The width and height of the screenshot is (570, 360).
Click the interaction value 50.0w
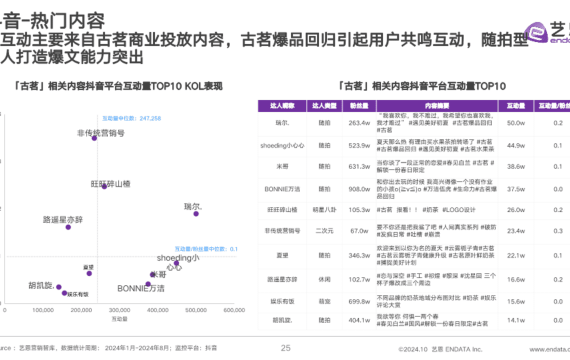[516, 123]
